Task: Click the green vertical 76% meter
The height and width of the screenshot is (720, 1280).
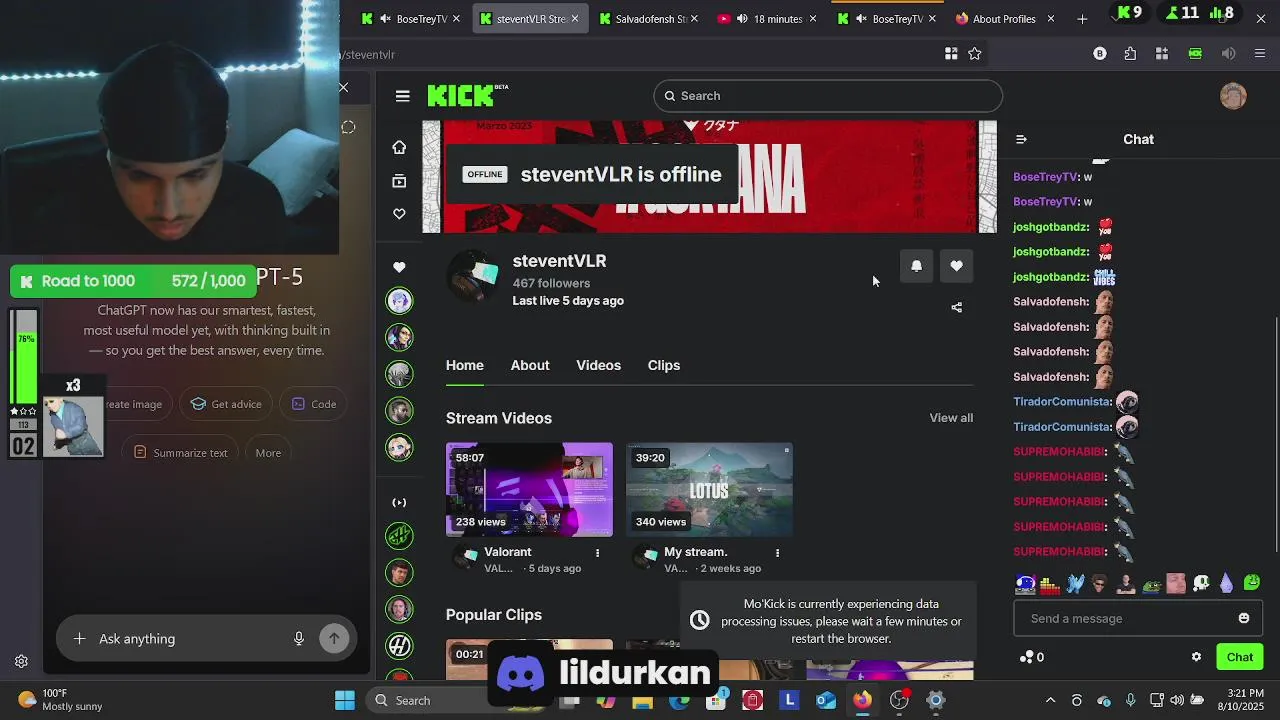Action: click(x=26, y=368)
